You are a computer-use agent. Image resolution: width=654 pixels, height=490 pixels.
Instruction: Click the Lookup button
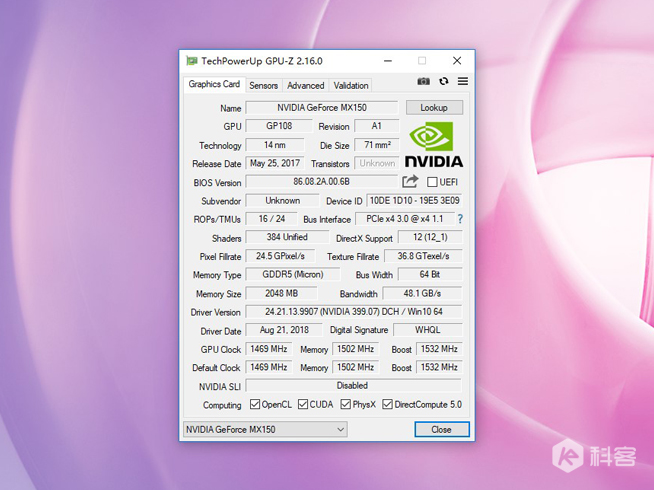click(x=434, y=108)
